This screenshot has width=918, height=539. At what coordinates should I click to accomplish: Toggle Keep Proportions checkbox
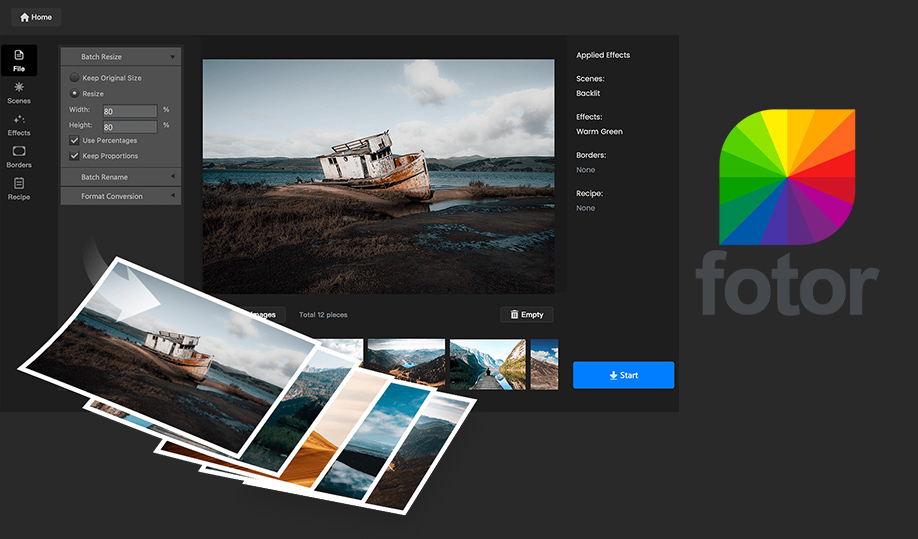(x=74, y=156)
